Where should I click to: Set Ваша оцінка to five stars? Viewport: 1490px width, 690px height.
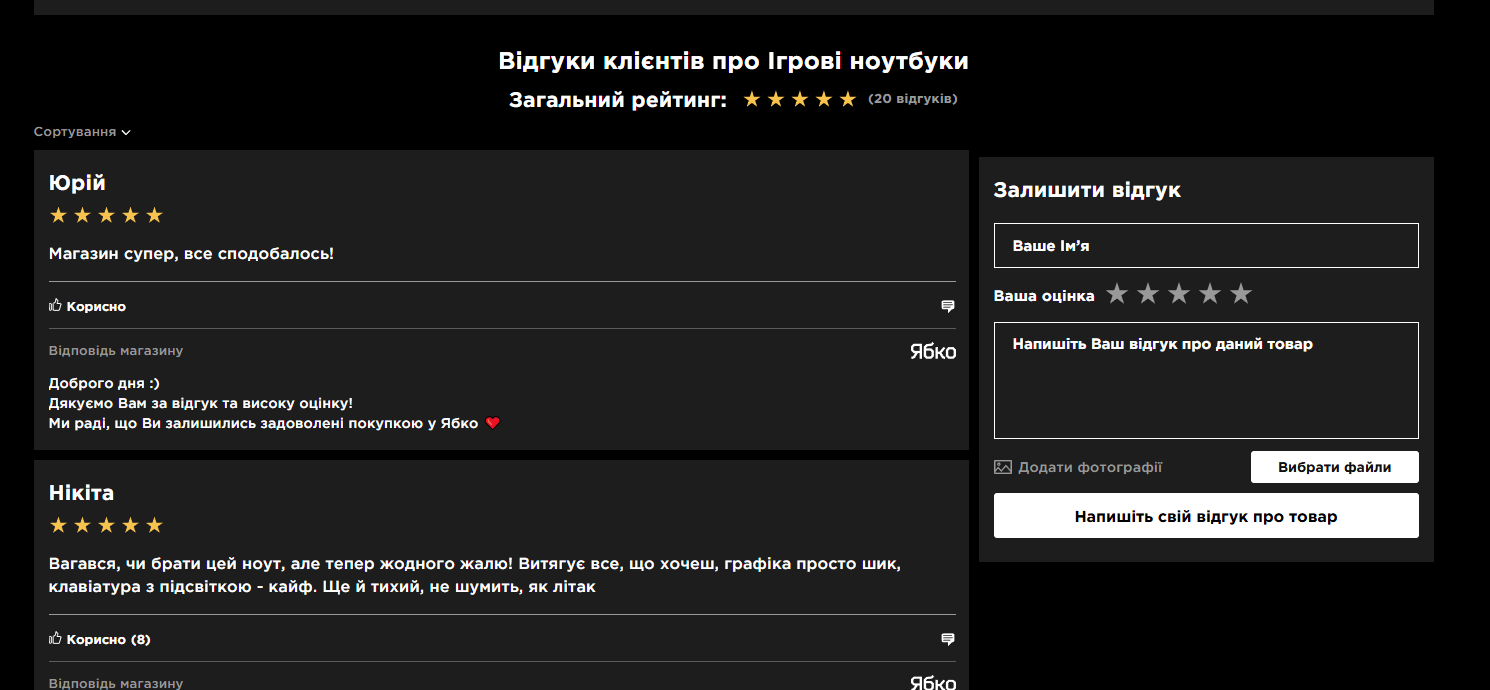click(x=1241, y=294)
